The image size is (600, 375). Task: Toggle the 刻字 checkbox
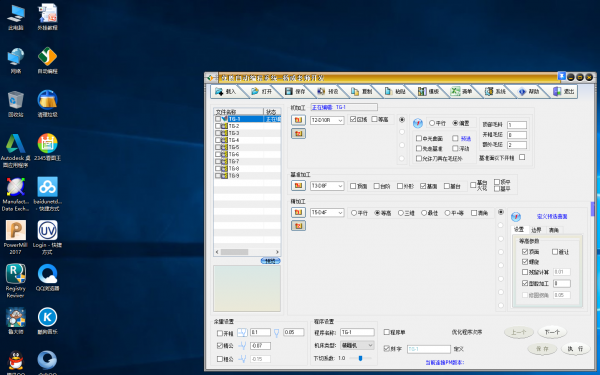(x=386, y=349)
